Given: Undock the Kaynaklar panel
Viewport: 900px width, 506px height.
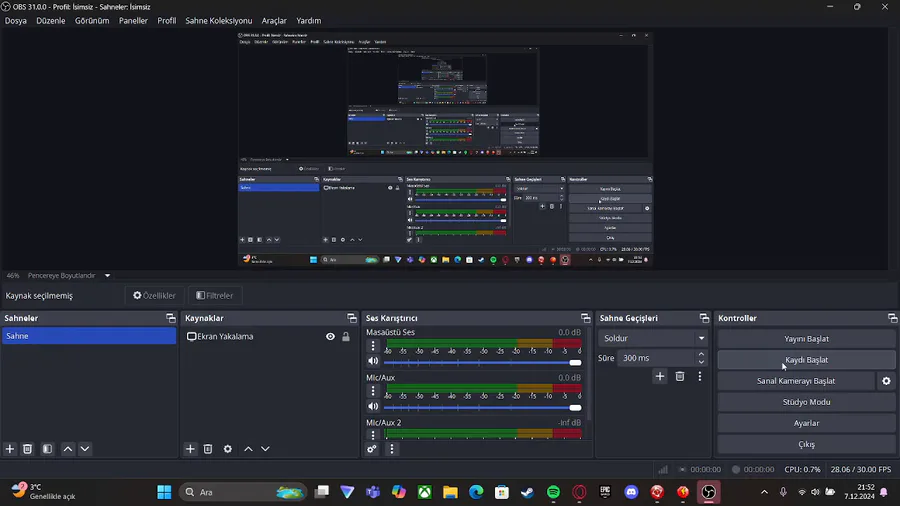Looking at the screenshot, I should click(351, 318).
